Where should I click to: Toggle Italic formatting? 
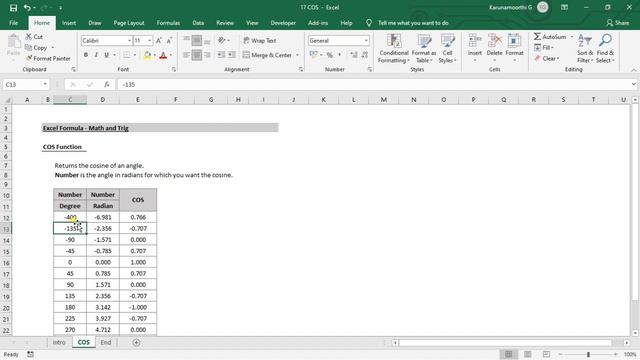click(96, 55)
